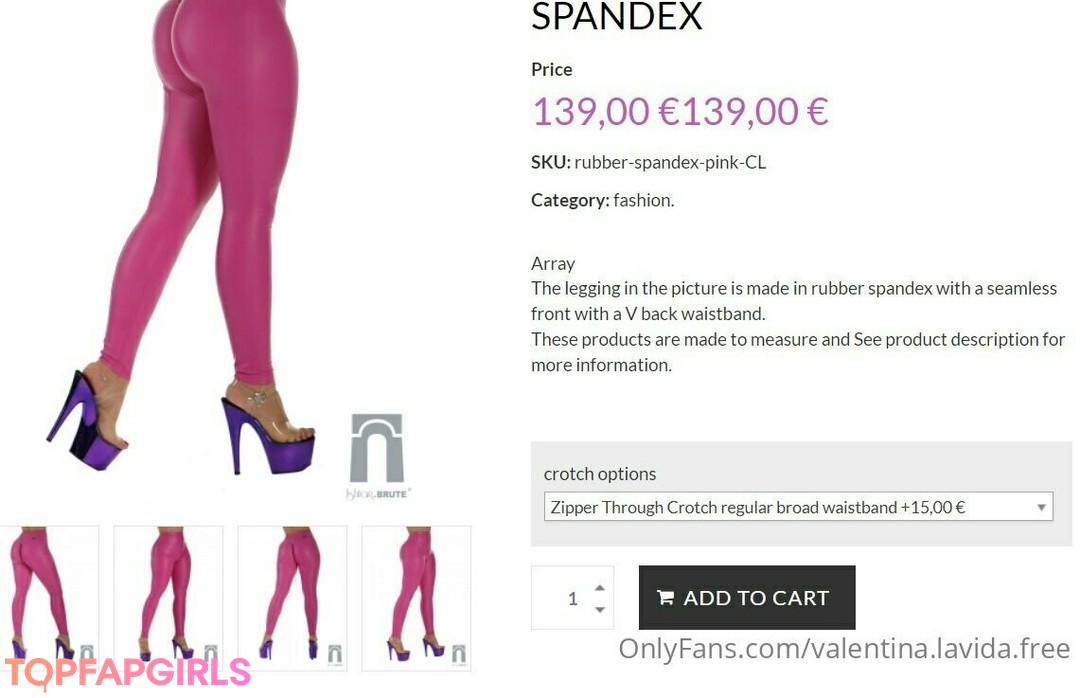This screenshot has height=698, width=1080.
Task: Open the crotch options dropdown
Action: click(798, 507)
